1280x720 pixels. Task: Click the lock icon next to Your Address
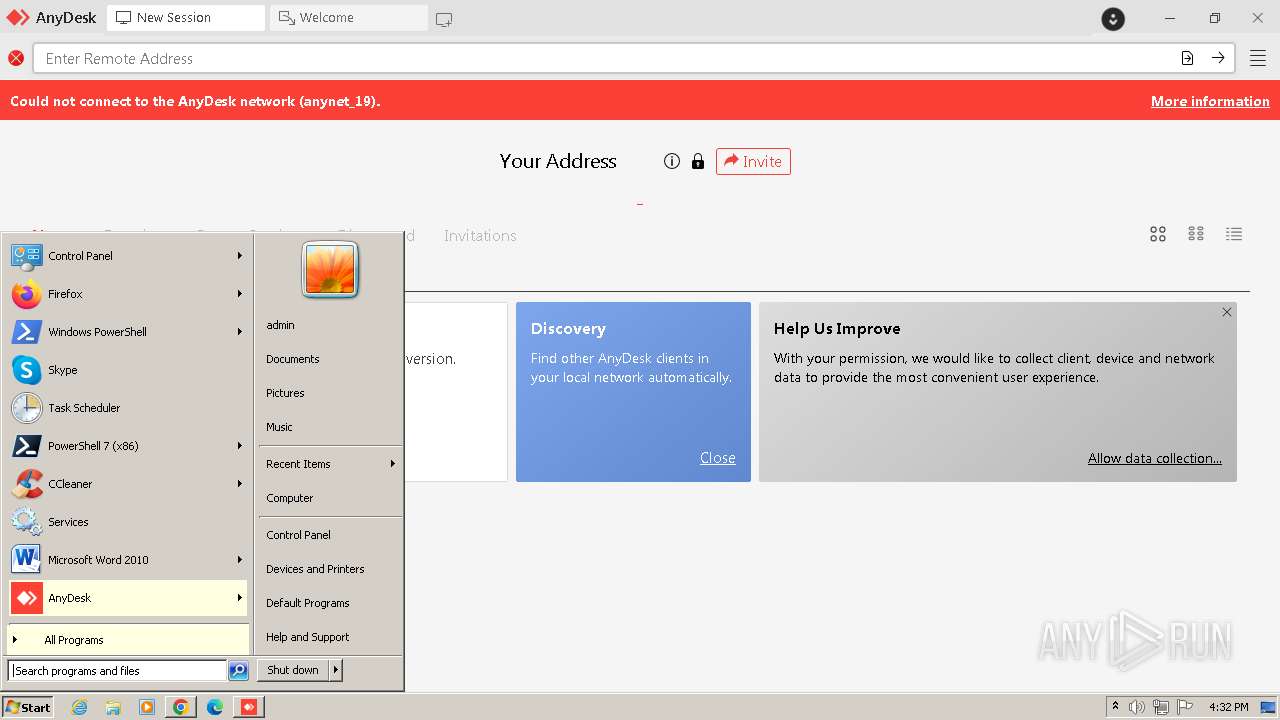(x=698, y=161)
